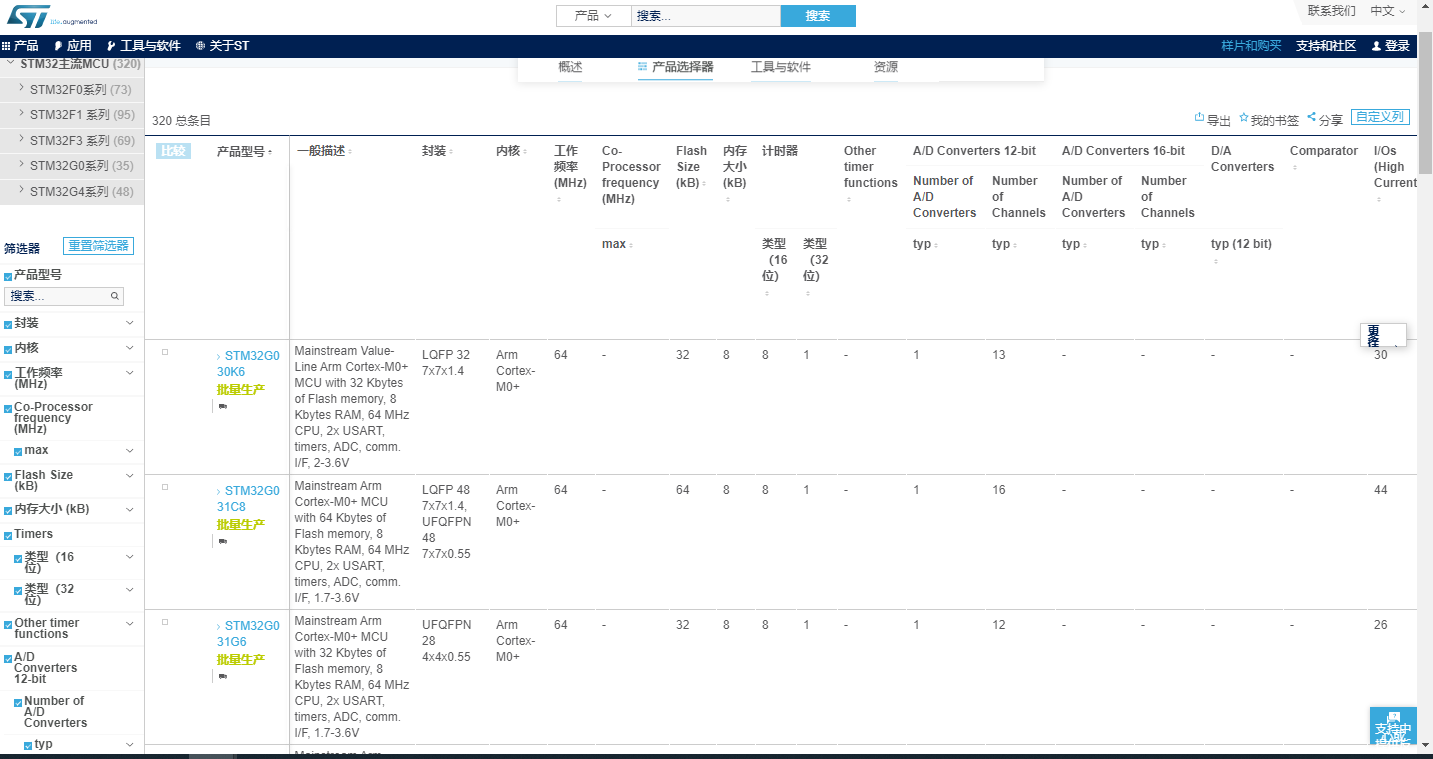
Task: Click the truck icon under STM32G030K6
Action: 222,407
